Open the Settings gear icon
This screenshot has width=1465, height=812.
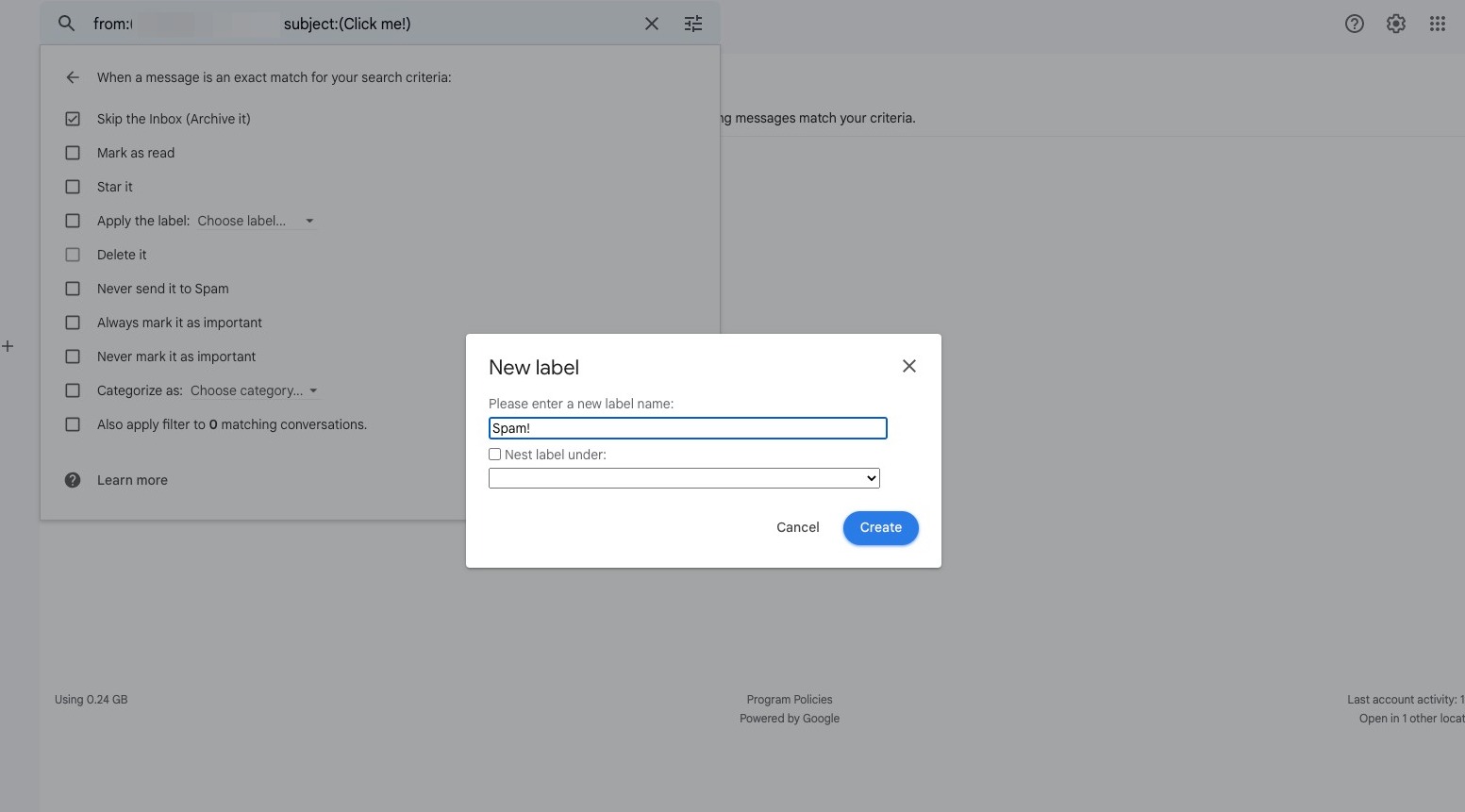pos(1395,24)
